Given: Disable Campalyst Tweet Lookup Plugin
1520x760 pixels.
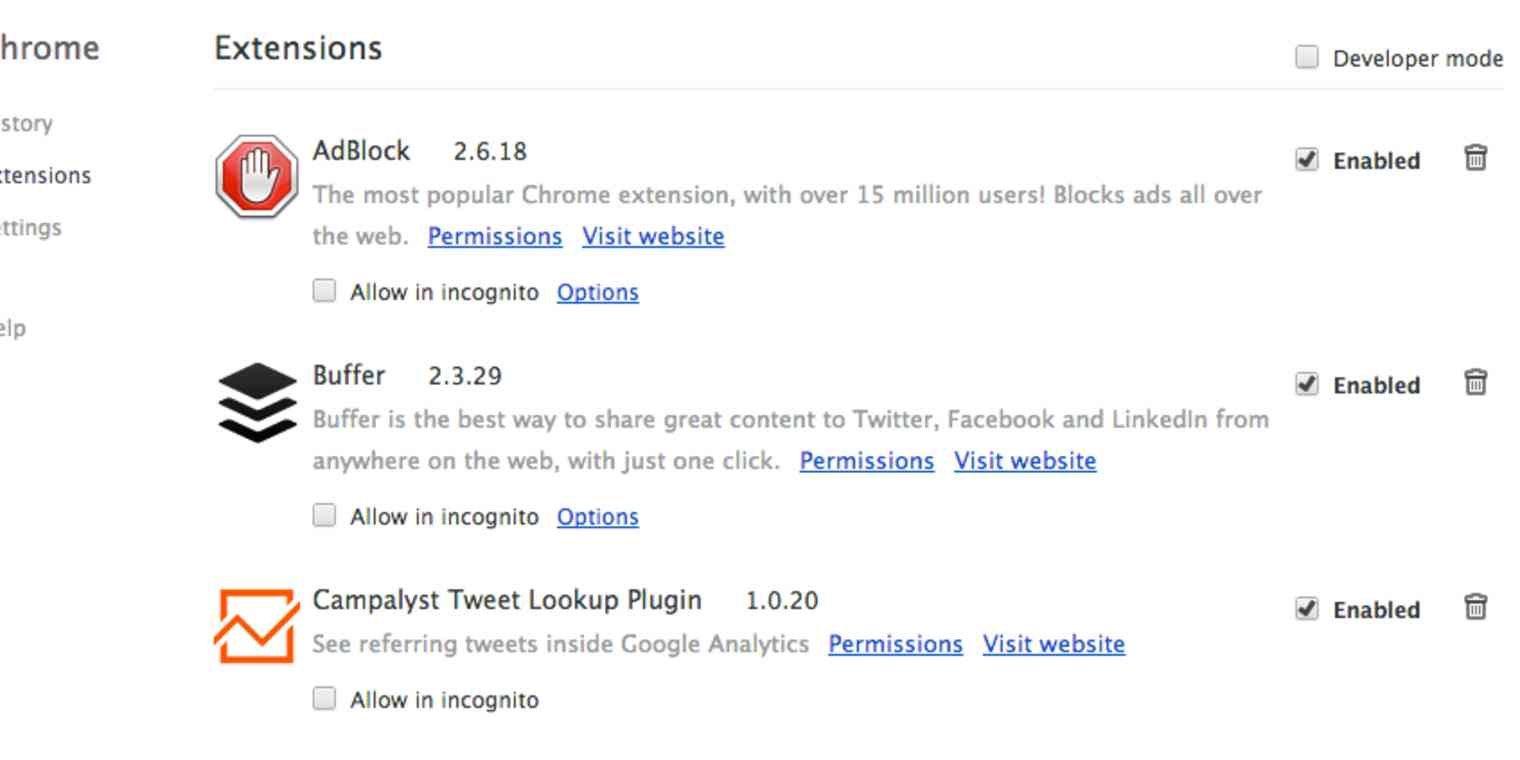Looking at the screenshot, I should (x=1308, y=609).
